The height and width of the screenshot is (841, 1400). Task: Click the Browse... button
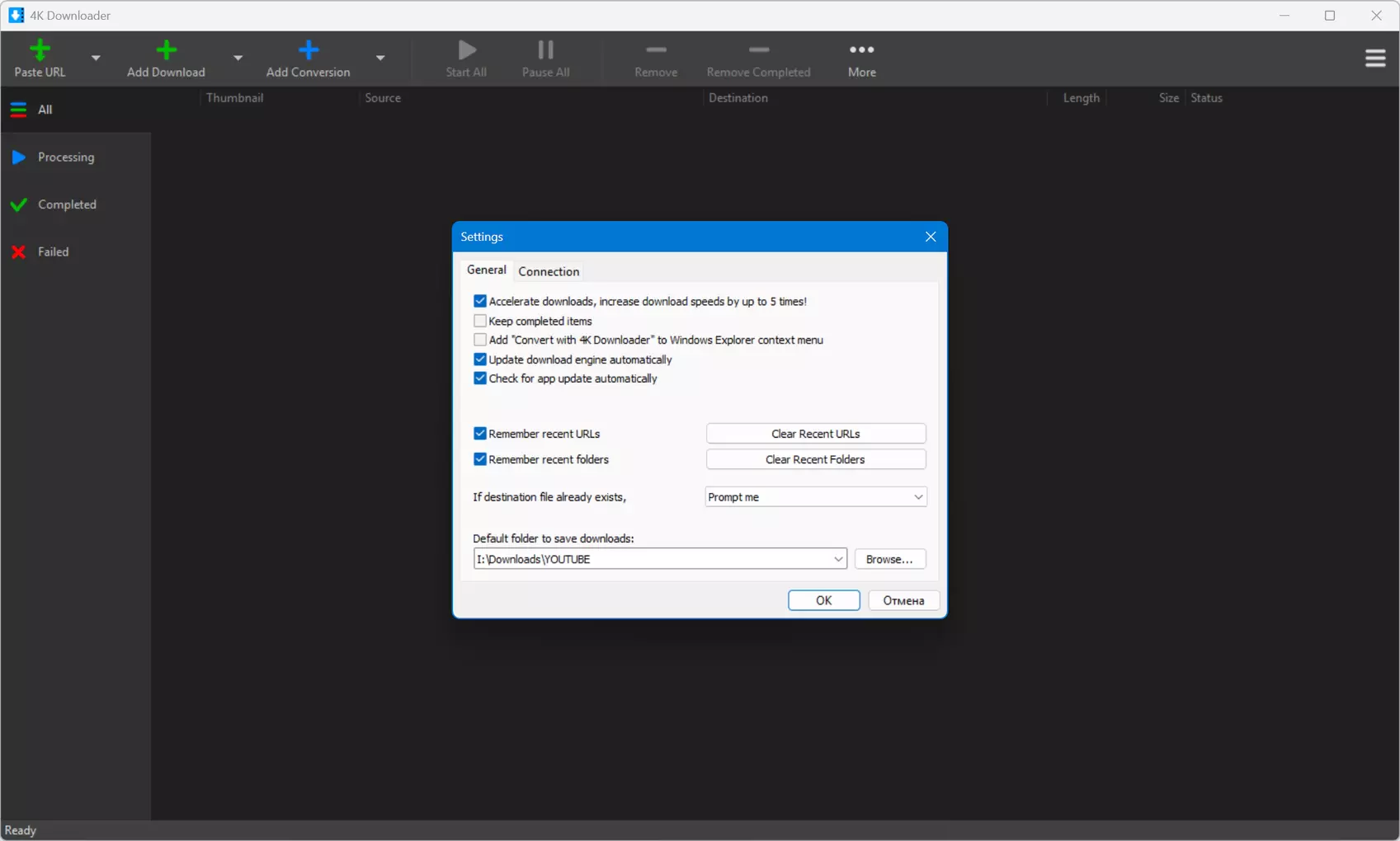(889, 559)
